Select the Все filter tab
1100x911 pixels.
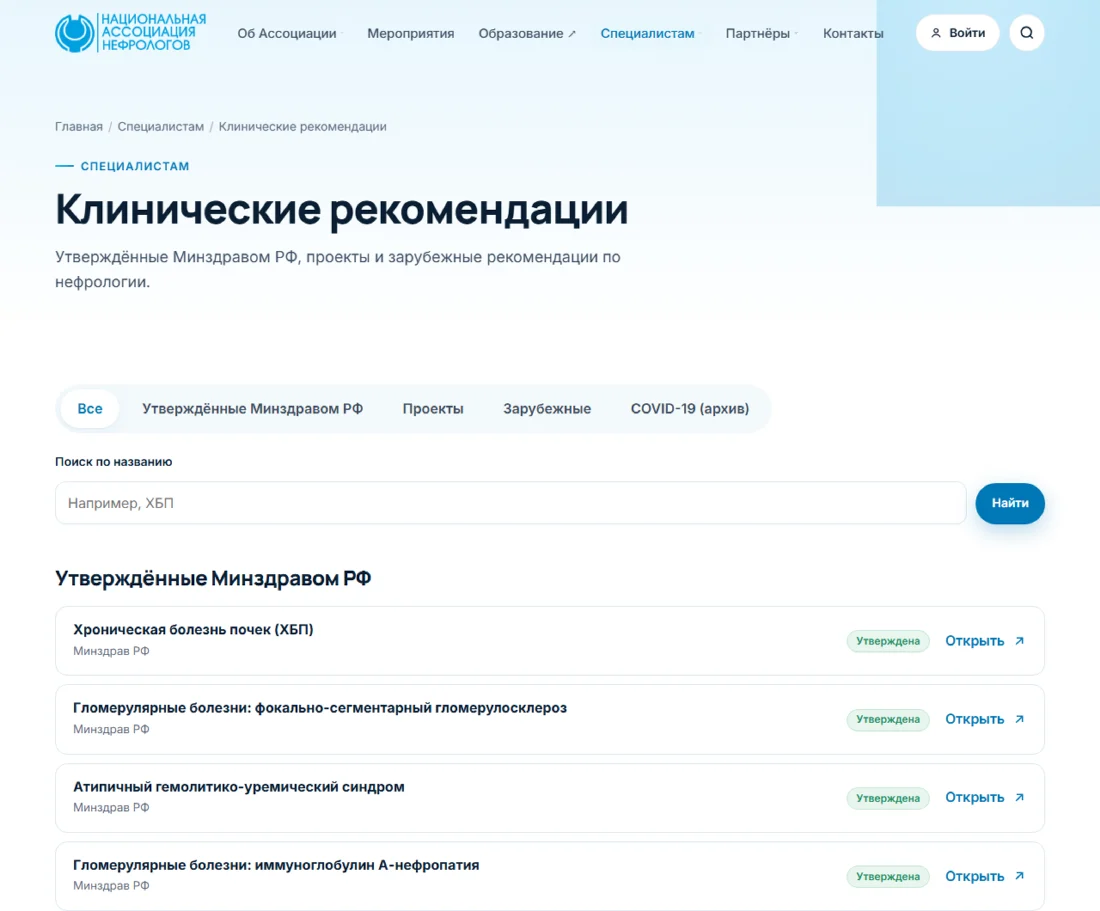point(90,409)
